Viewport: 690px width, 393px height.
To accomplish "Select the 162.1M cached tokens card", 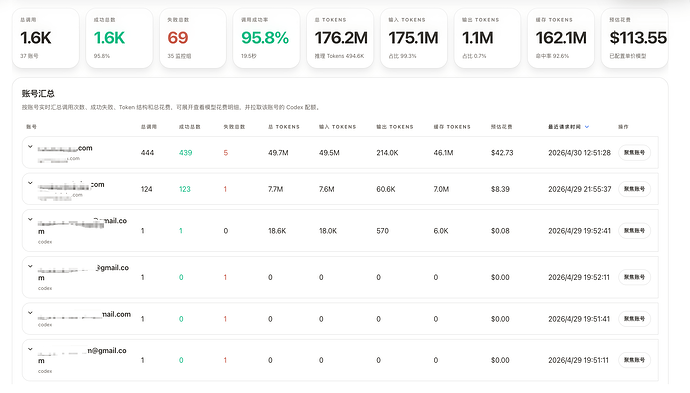I will coord(561,38).
